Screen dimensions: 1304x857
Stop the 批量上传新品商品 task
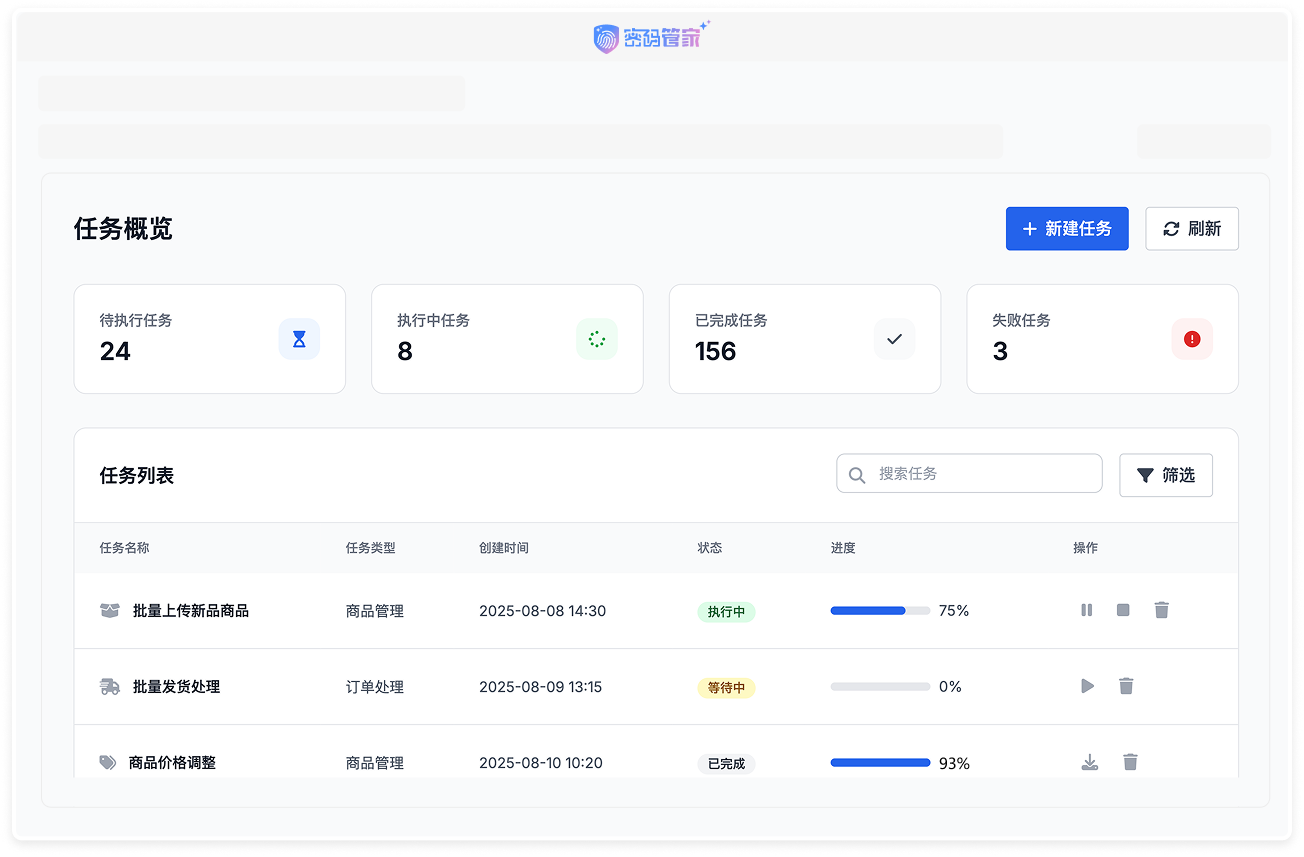pos(1123,610)
